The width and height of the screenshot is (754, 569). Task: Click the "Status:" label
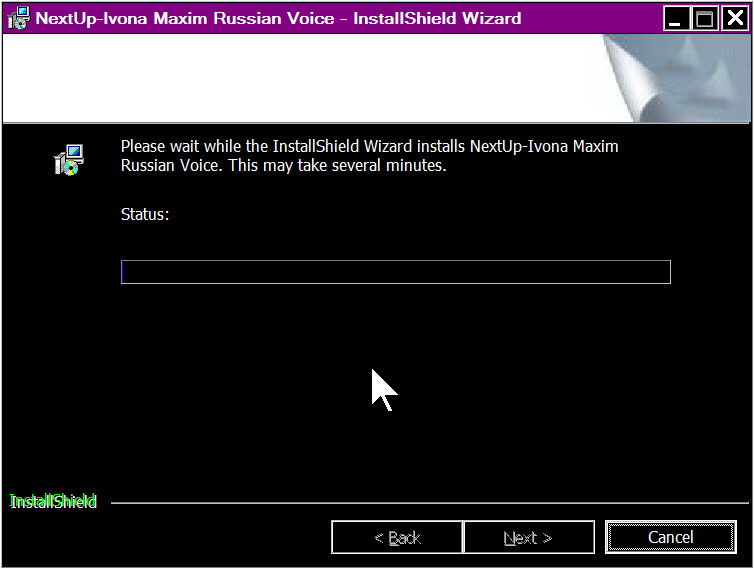(x=145, y=214)
